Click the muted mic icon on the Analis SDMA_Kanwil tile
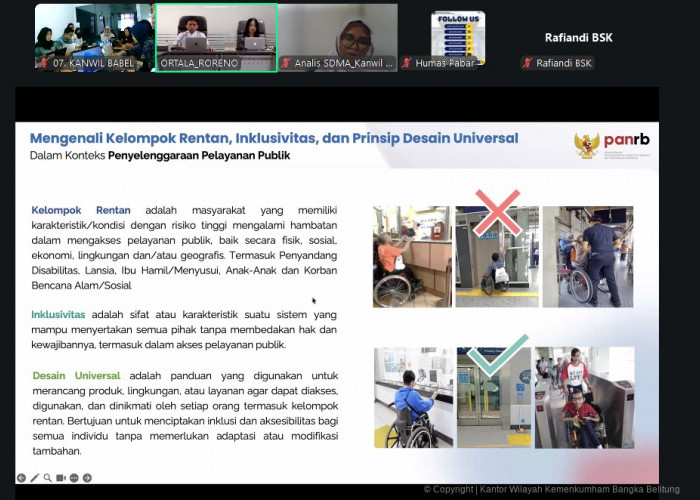 click(x=286, y=63)
